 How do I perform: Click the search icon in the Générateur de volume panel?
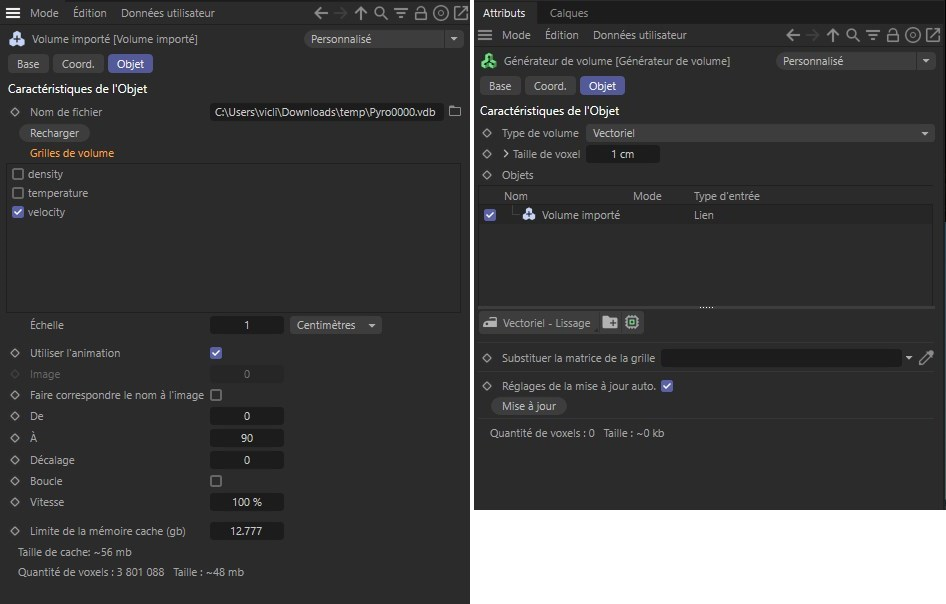(853, 35)
